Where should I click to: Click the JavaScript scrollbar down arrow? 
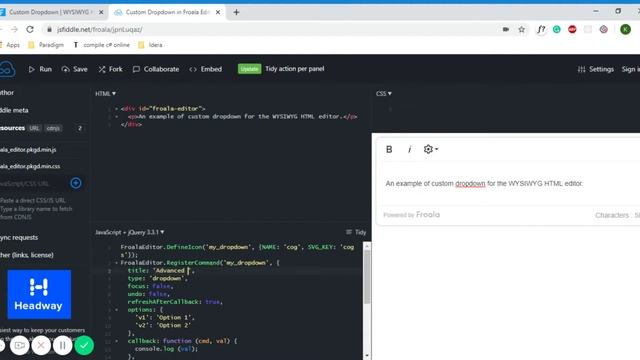(367, 356)
